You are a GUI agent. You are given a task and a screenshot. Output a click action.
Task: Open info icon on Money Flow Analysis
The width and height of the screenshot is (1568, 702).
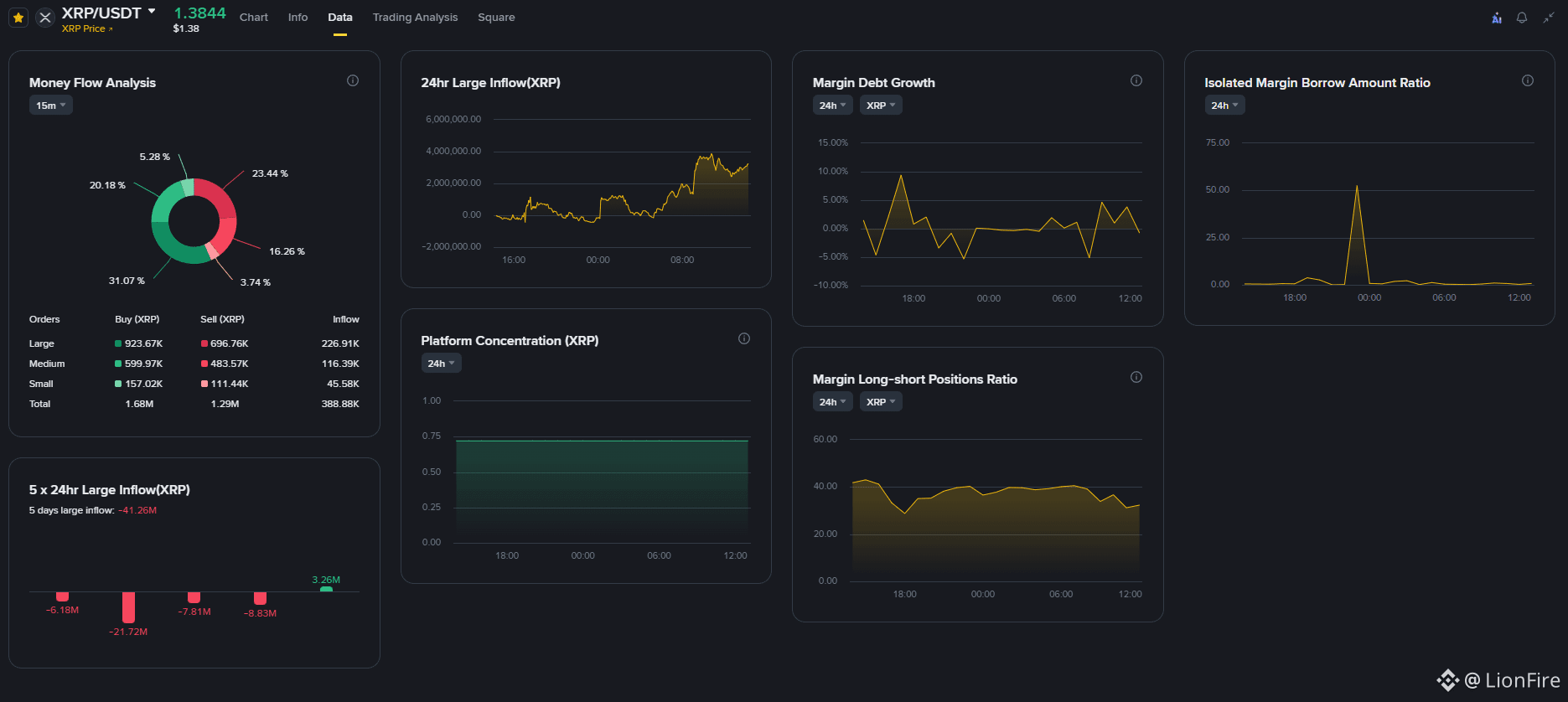[353, 81]
